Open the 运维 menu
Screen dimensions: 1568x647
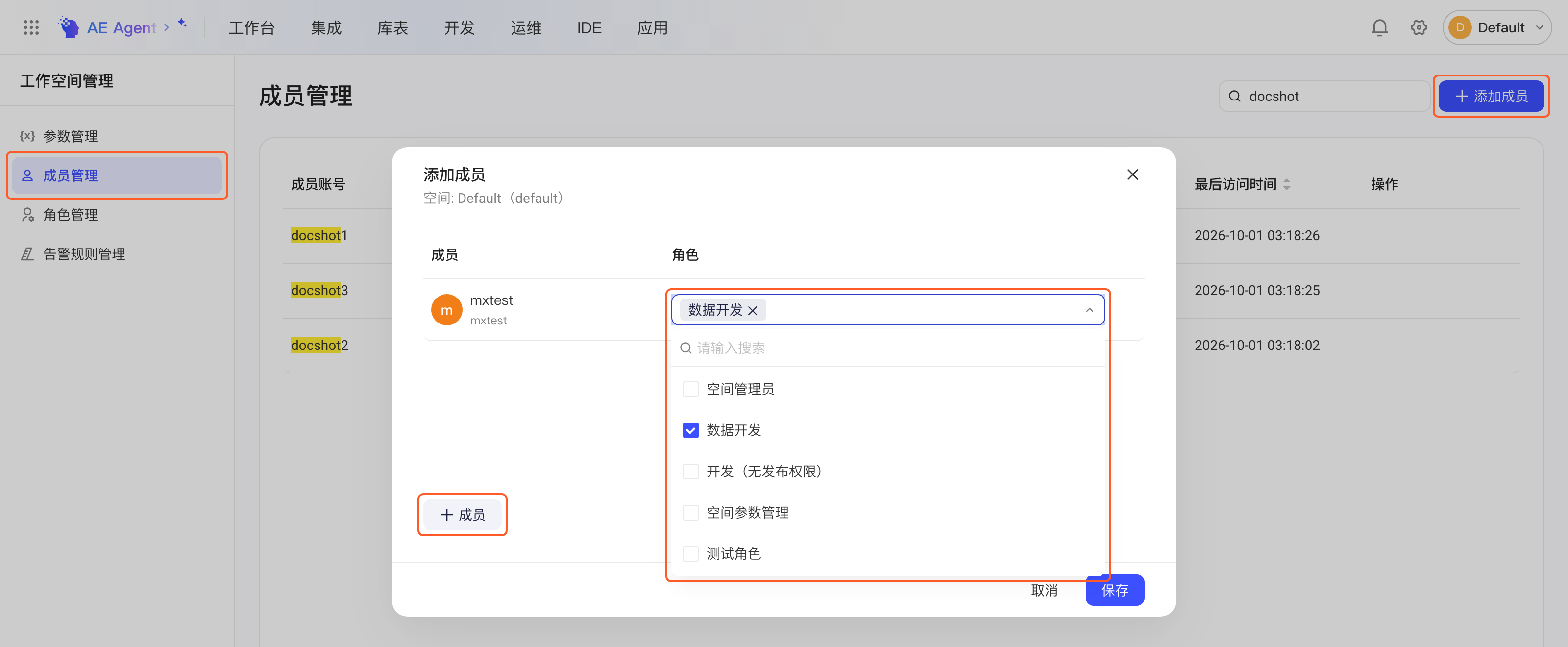click(x=526, y=28)
